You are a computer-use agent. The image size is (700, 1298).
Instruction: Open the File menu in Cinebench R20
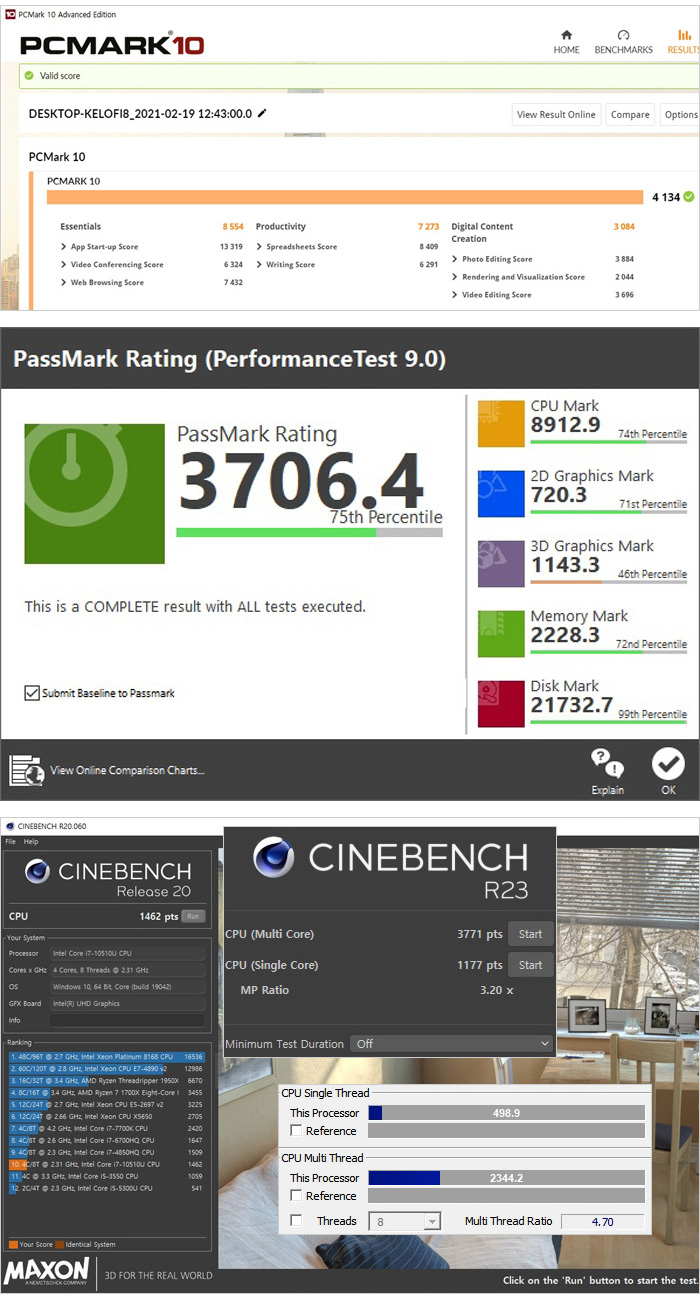coord(11,842)
